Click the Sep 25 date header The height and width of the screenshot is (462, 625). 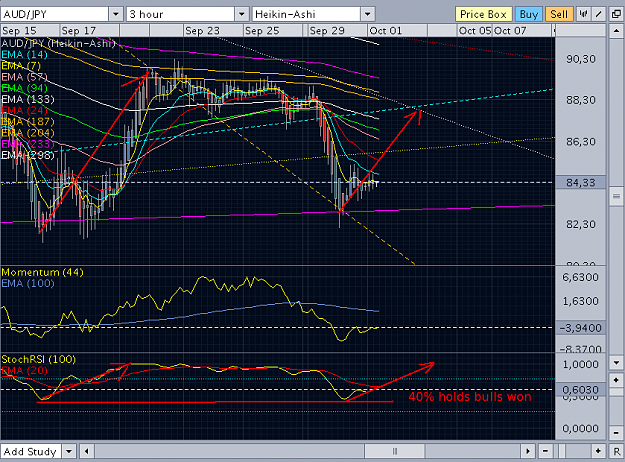(262, 31)
